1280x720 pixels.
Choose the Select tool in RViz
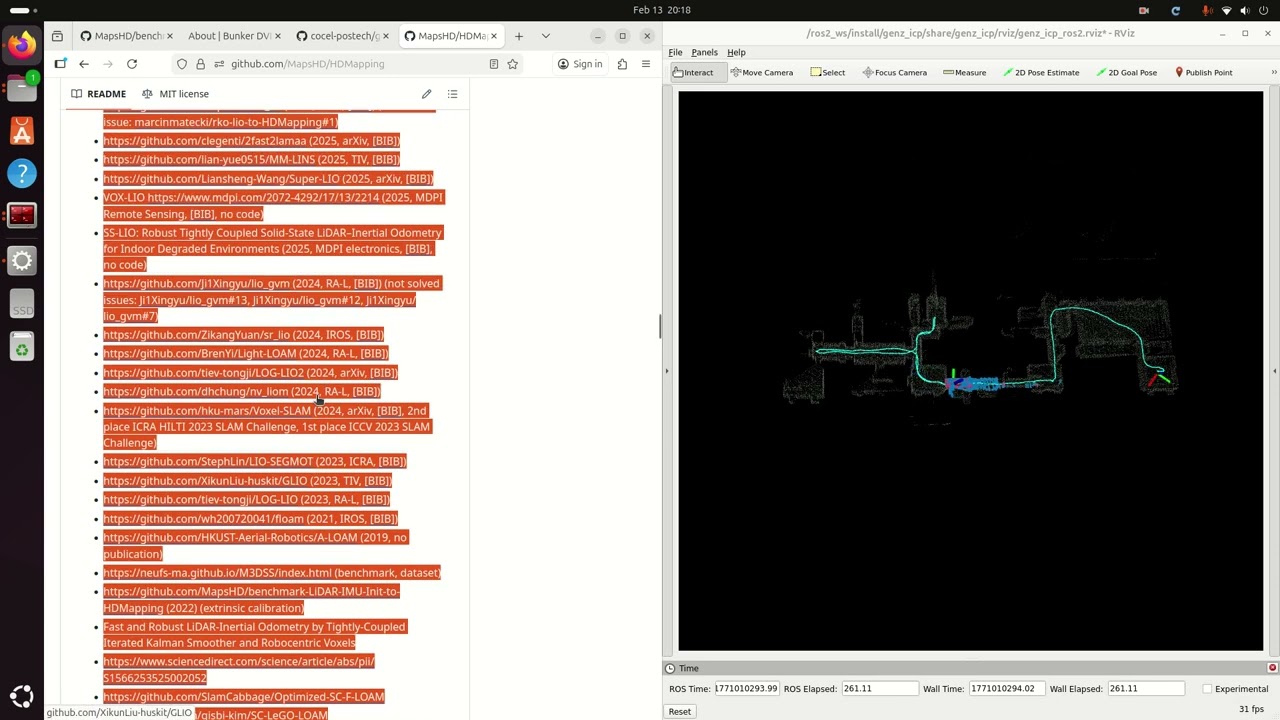(828, 72)
